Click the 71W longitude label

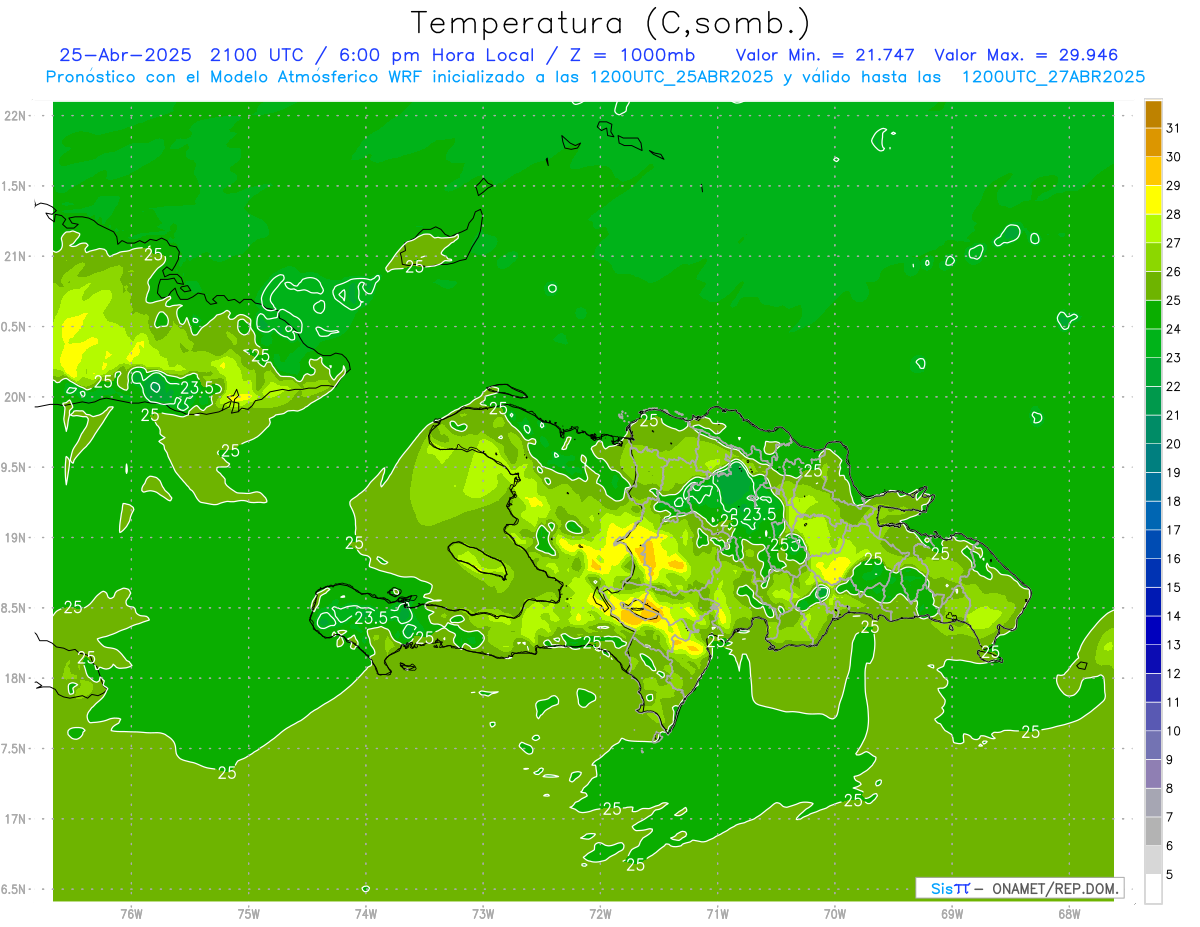pyautogui.click(x=717, y=913)
